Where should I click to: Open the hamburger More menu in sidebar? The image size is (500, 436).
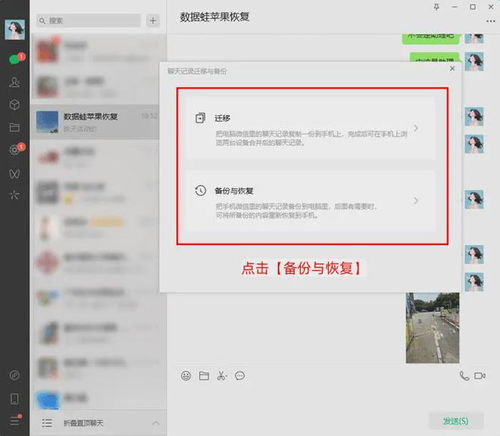(15, 421)
